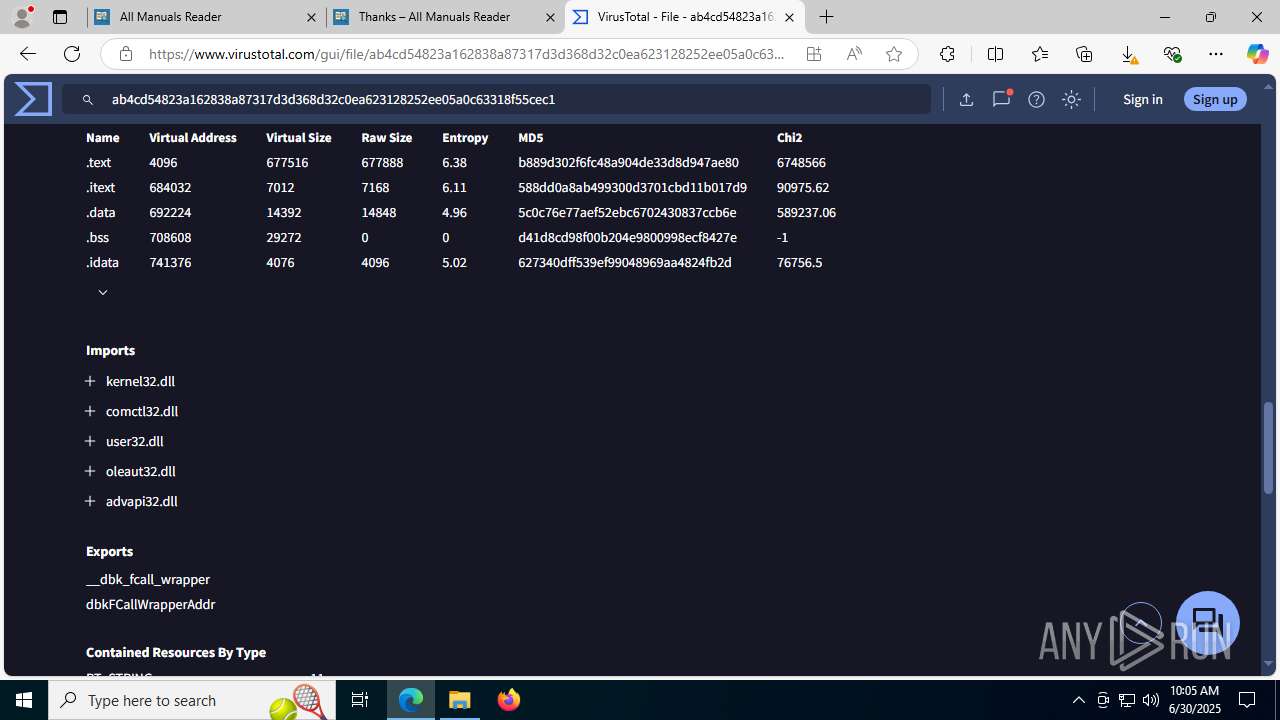Open the notifications chat icon
The width and height of the screenshot is (1280, 720).
pyautogui.click(x=1001, y=99)
